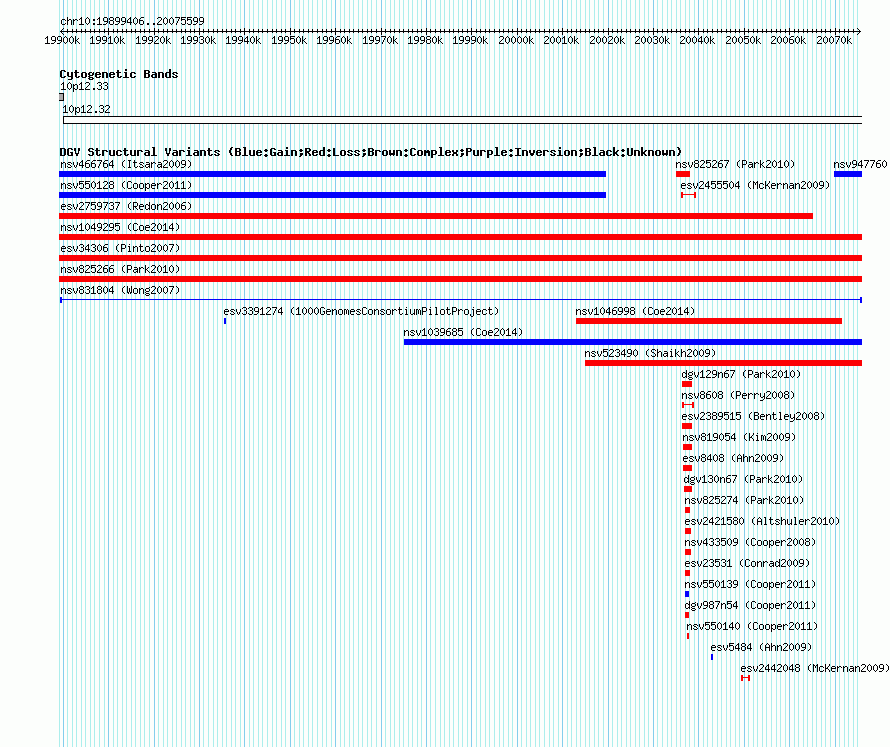Open variant nsv825266 (Park2010)
The image size is (890, 747).
120,269
